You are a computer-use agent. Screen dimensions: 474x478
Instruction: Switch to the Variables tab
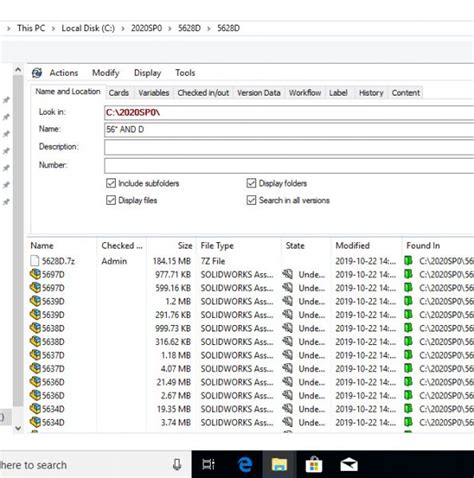tap(154, 93)
